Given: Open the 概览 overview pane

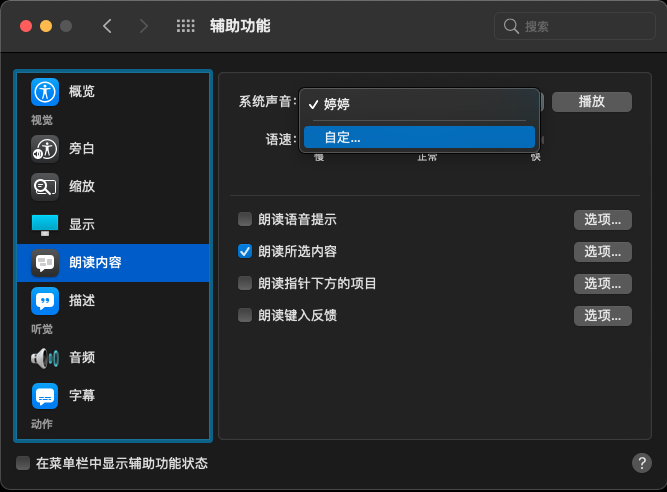Looking at the screenshot, I should [x=113, y=91].
